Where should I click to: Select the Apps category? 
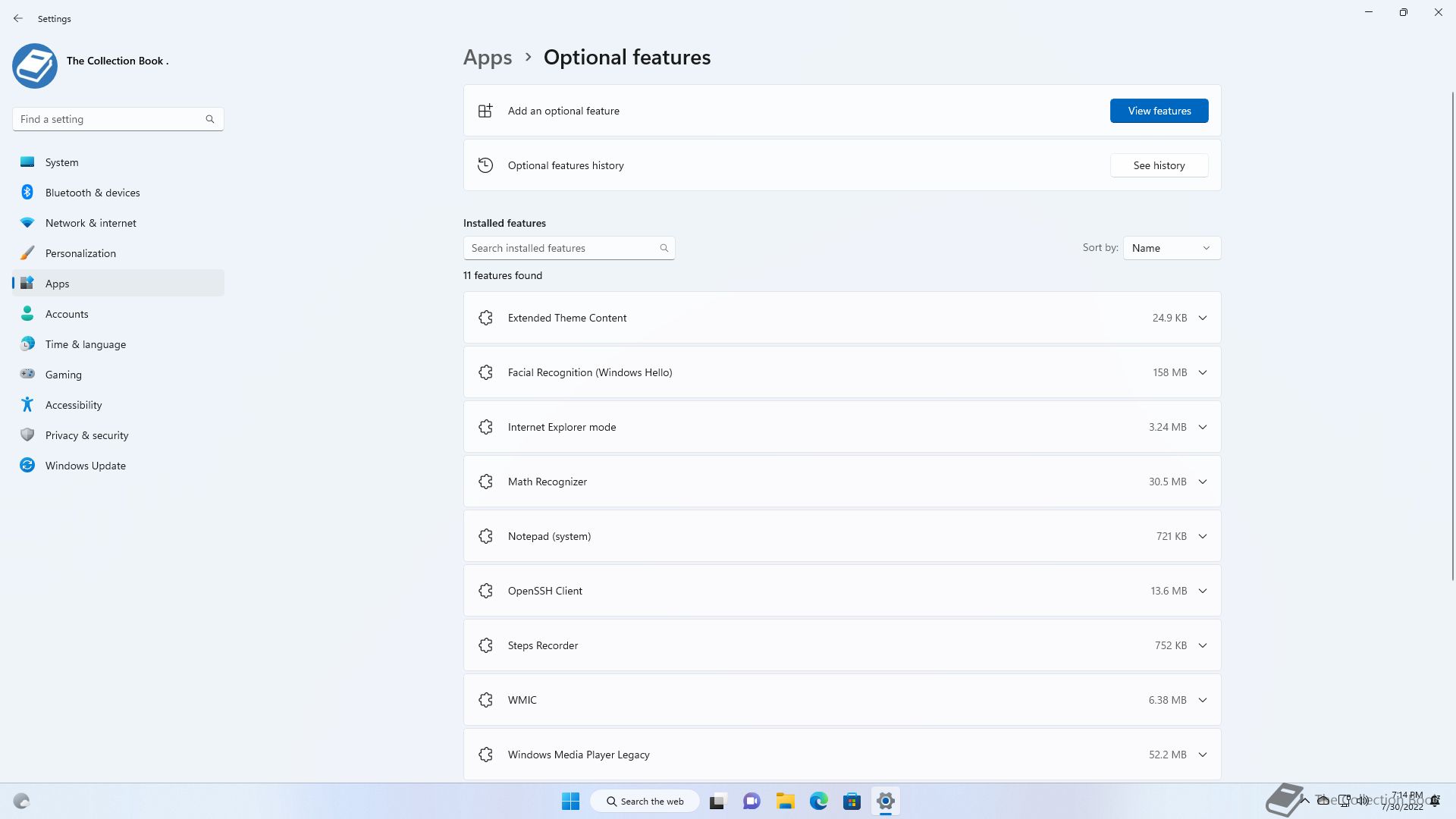pyautogui.click(x=118, y=284)
